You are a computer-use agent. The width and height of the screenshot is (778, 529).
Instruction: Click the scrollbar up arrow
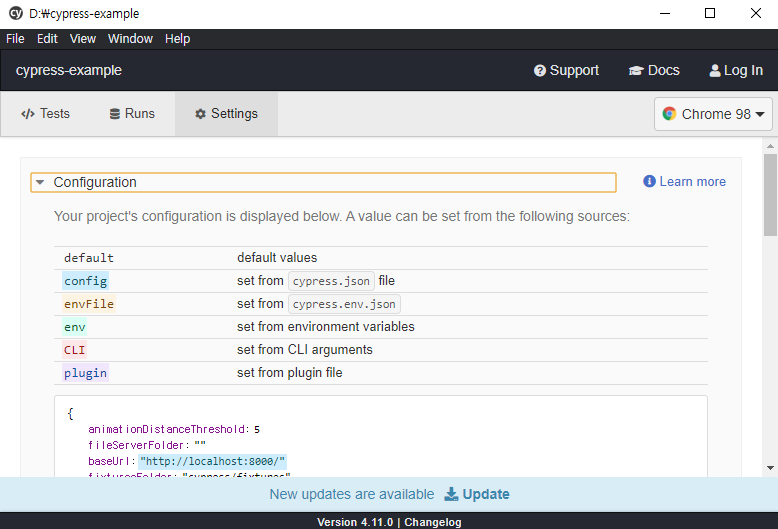coord(770,146)
